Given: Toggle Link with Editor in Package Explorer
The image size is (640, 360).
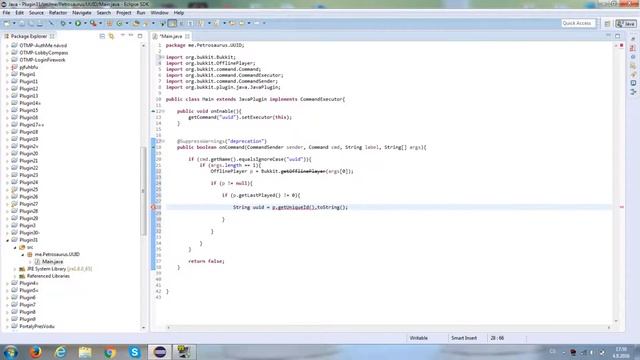Looking at the screenshot, I should 111,36.
